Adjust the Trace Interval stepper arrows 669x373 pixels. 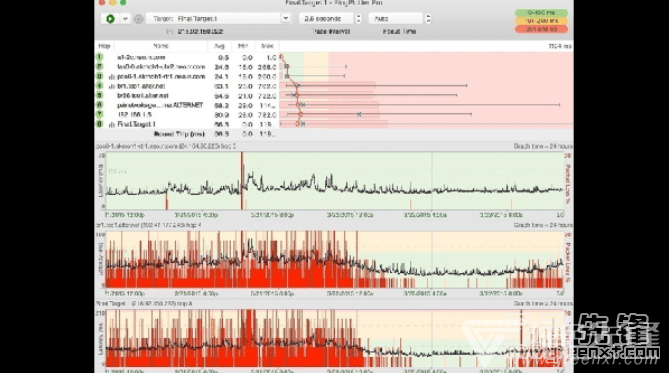pyautogui.click(x=358, y=18)
